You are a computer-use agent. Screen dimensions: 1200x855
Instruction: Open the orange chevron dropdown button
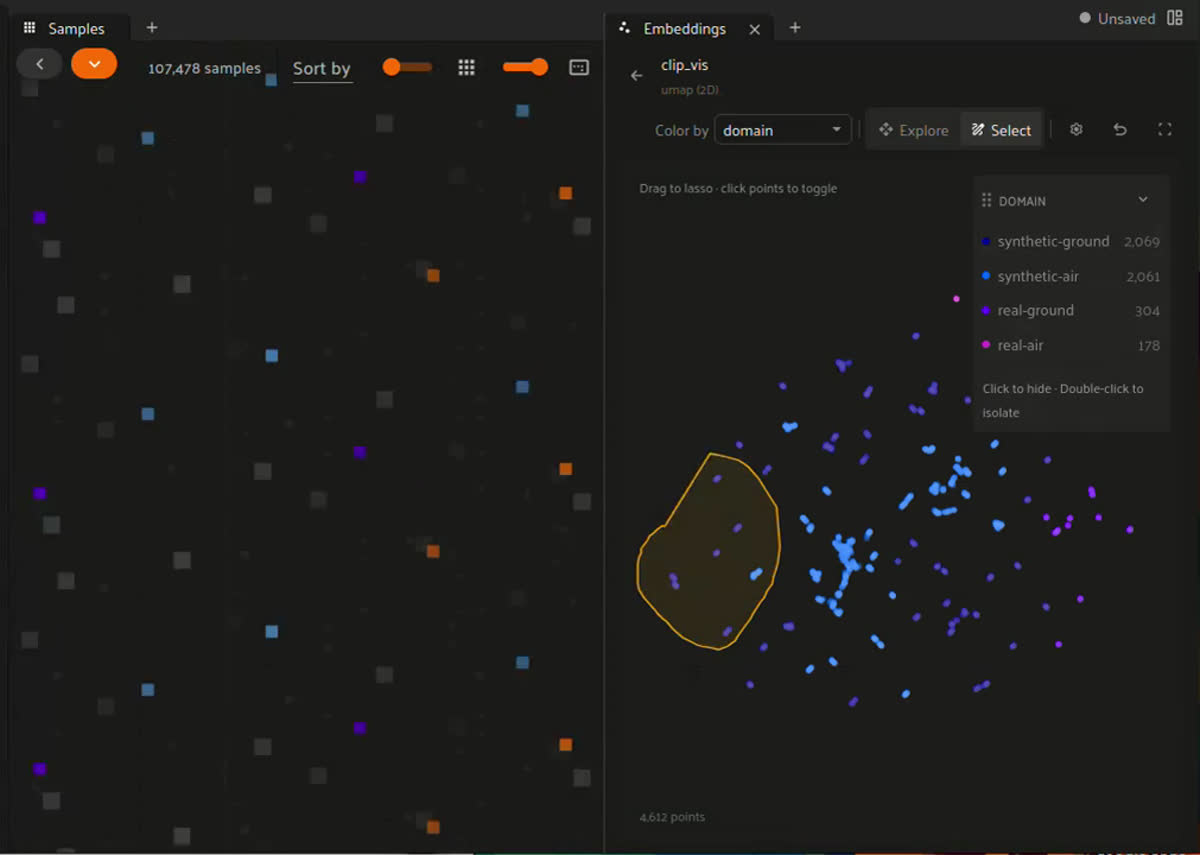click(94, 64)
